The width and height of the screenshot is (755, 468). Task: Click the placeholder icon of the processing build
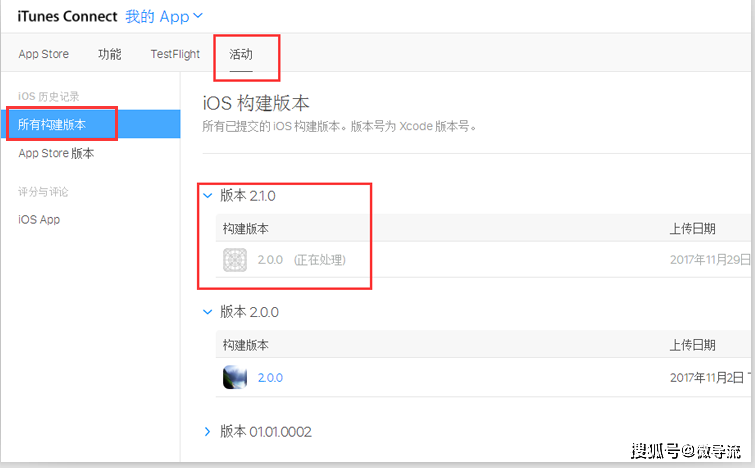pos(235,260)
